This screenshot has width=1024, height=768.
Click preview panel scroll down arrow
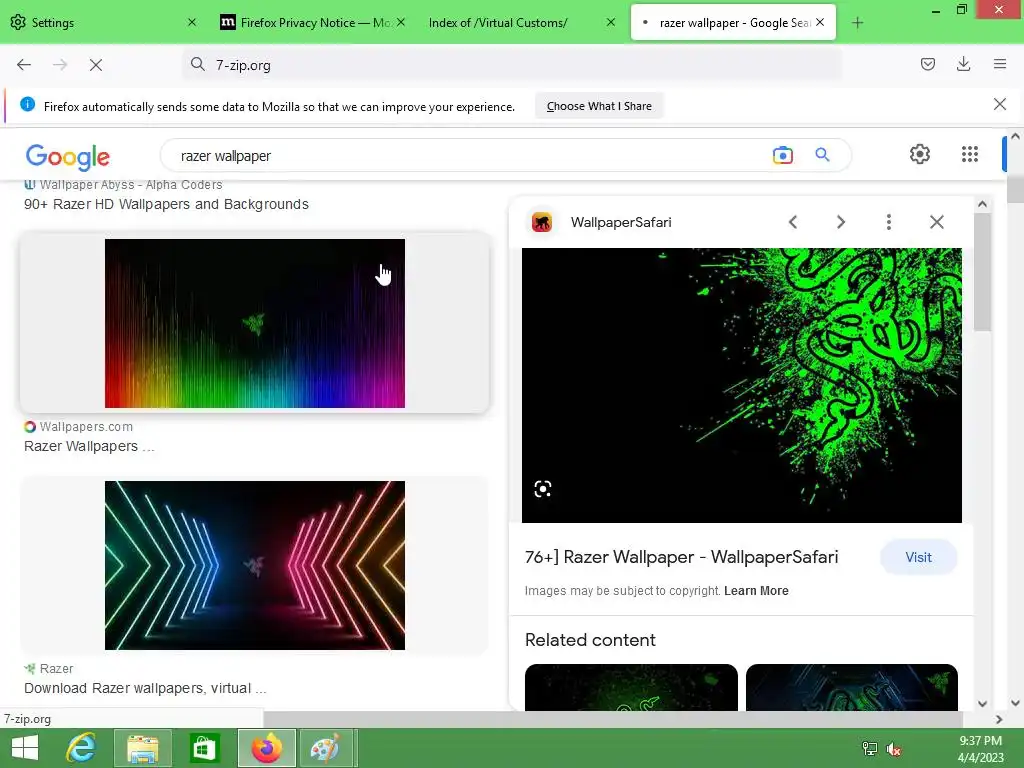click(x=982, y=703)
